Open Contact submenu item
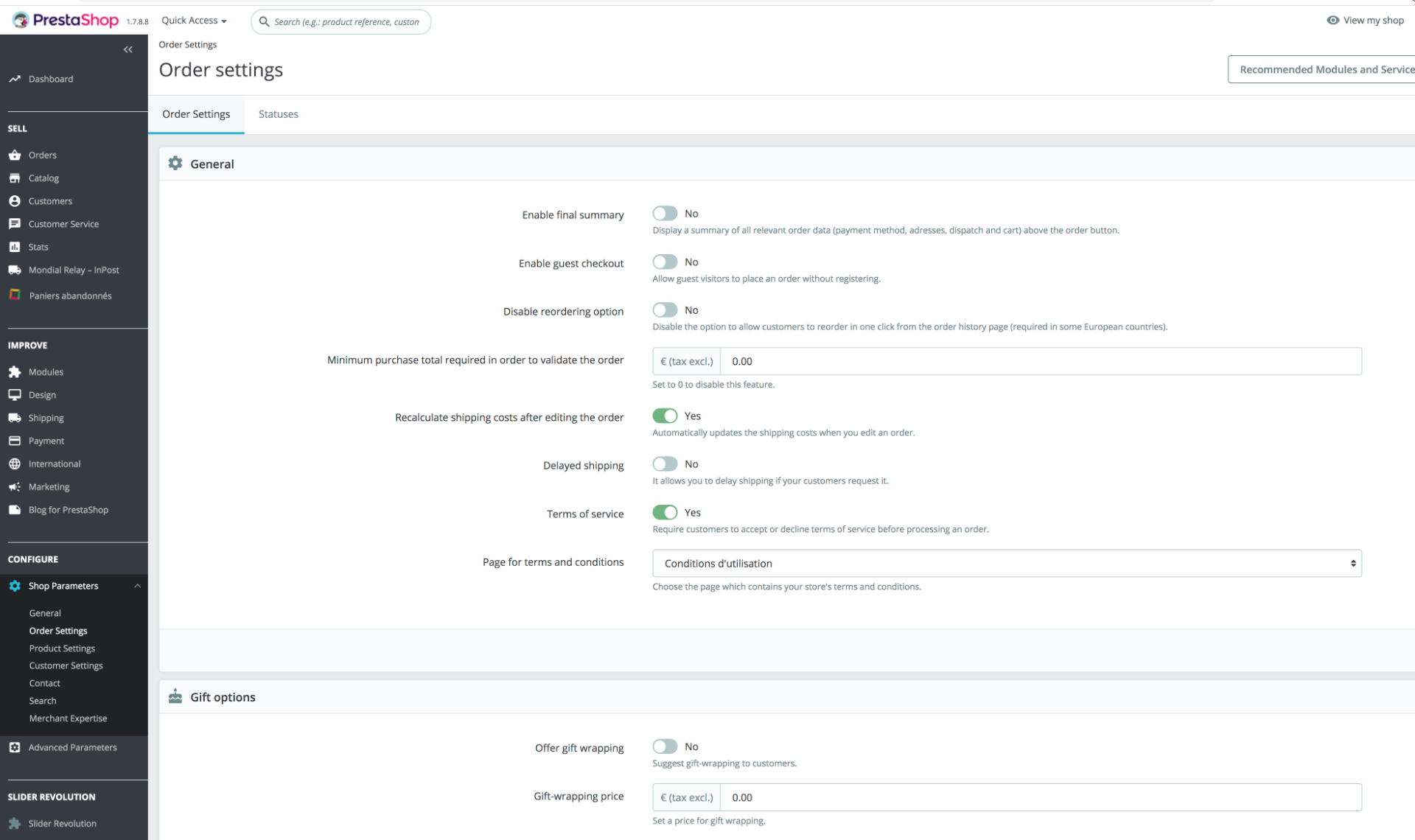1415x840 pixels. coord(44,683)
